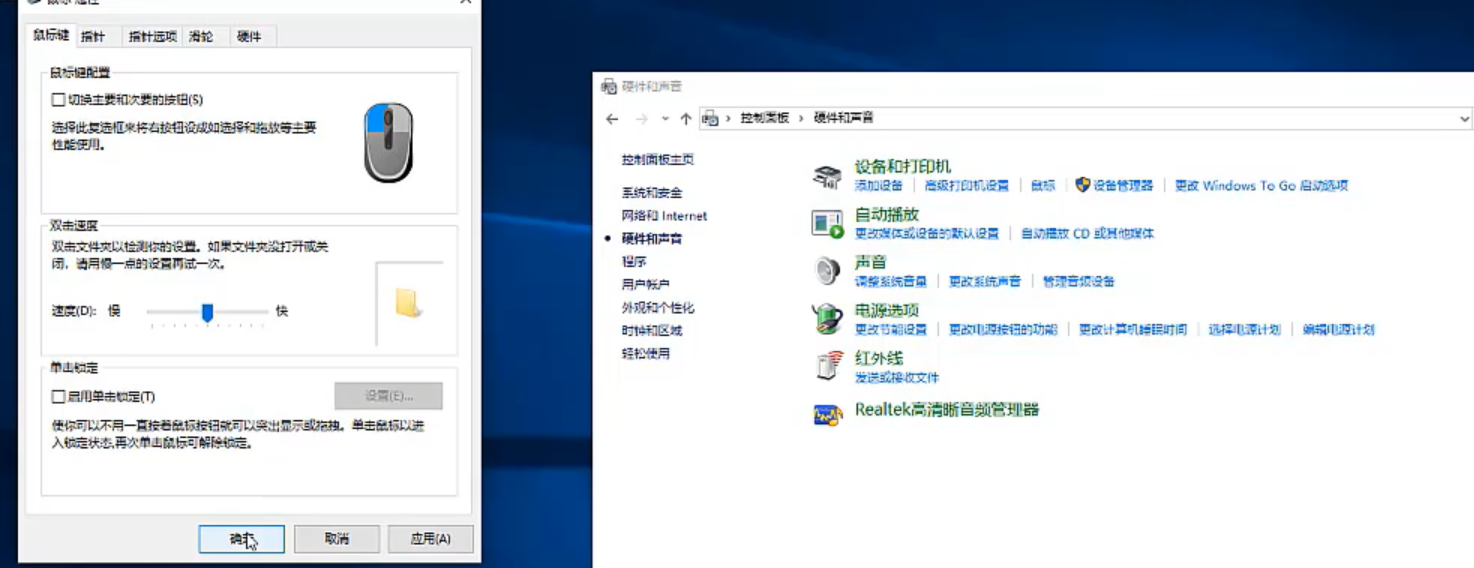1474x568 pixels.
Task: Enable the ClickLock checkbox
Action: [58, 397]
